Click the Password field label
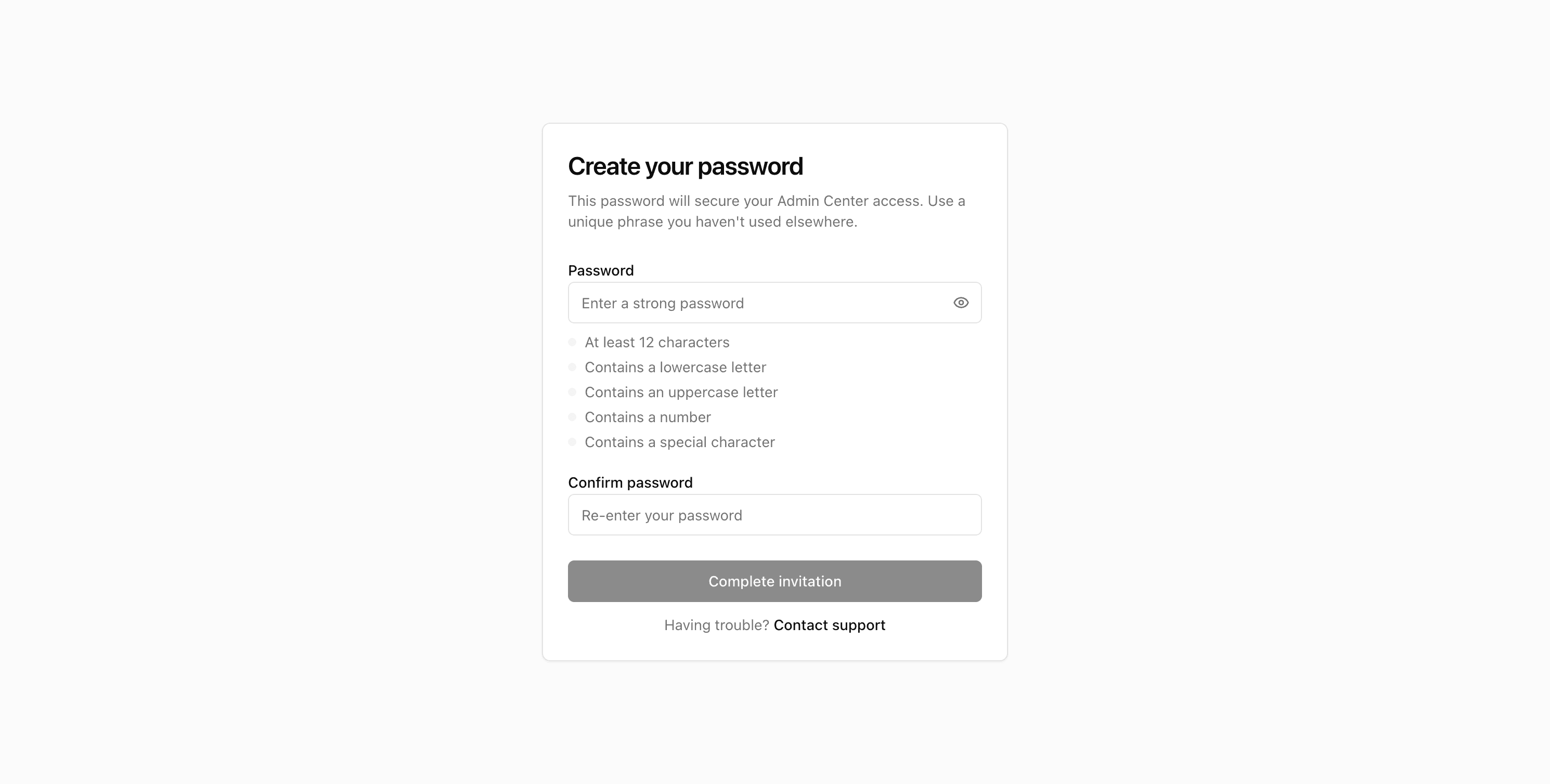The width and height of the screenshot is (1550, 784). pos(600,270)
